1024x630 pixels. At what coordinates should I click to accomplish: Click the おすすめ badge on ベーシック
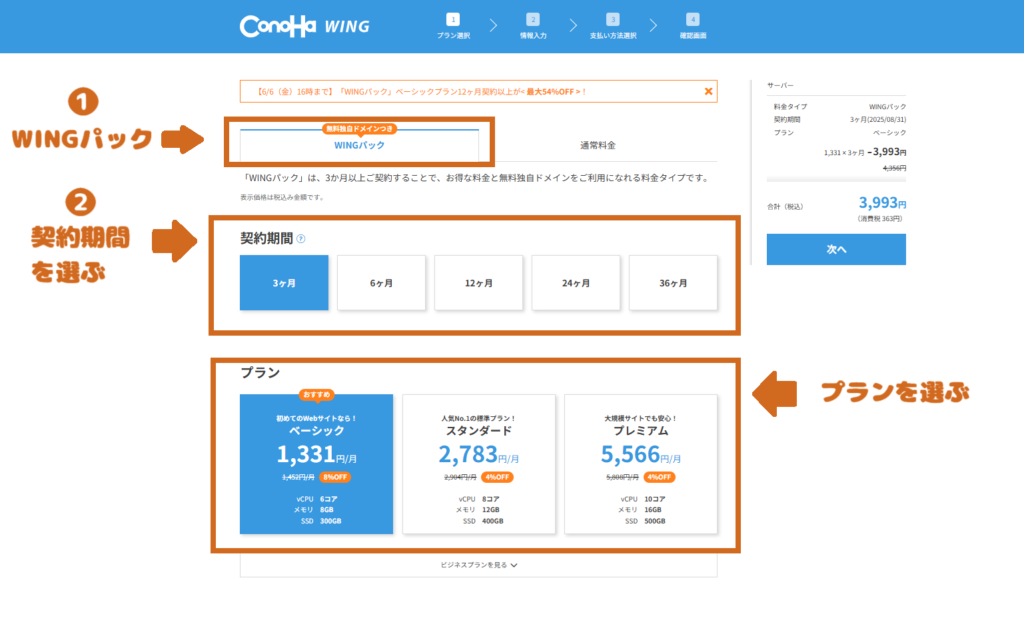(x=317, y=394)
